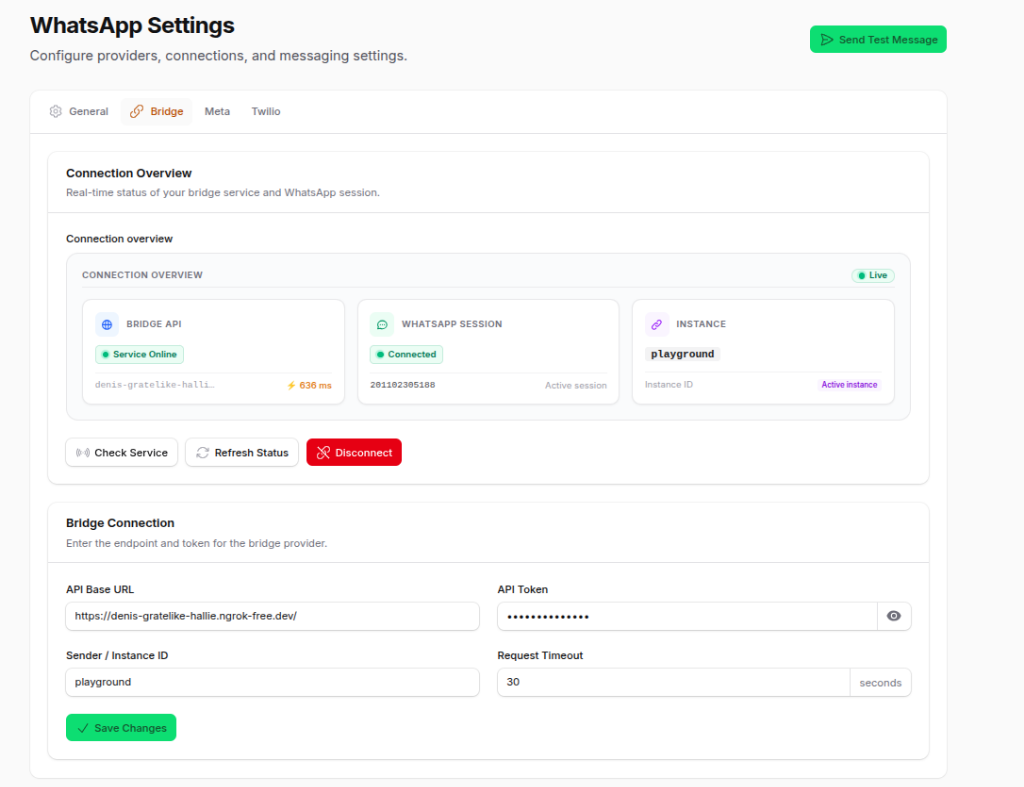Click the broadcast signal icon on Check Service
This screenshot has width=1024, height=787.
[83, 453]
